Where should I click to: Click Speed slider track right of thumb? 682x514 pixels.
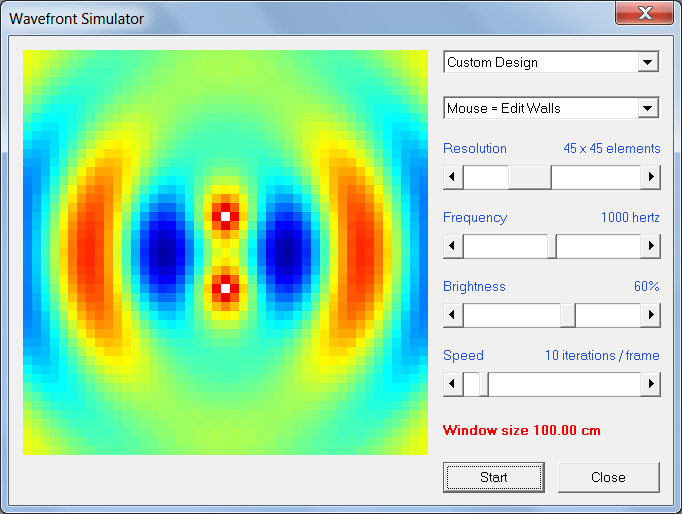(565, 384)
